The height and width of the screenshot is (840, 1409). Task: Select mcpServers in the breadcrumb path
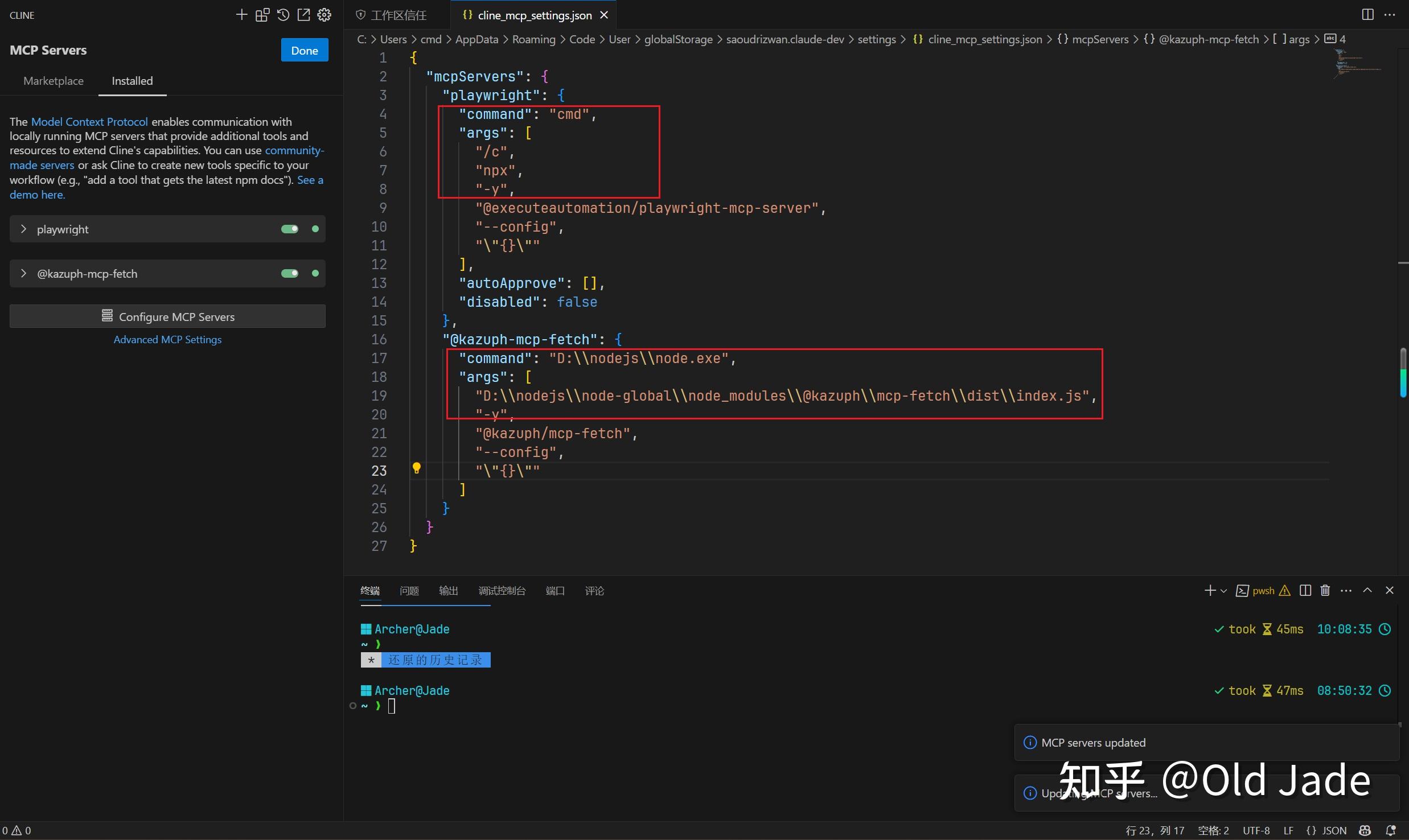(1100, 39)
